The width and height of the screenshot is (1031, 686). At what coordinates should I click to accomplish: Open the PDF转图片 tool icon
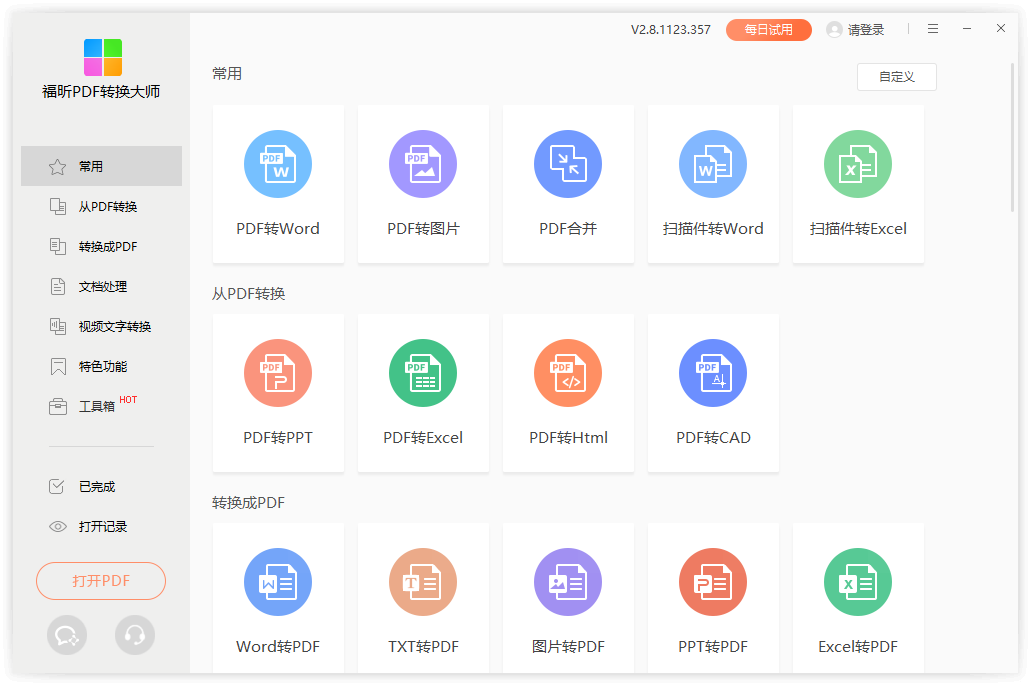coord(423,164)
